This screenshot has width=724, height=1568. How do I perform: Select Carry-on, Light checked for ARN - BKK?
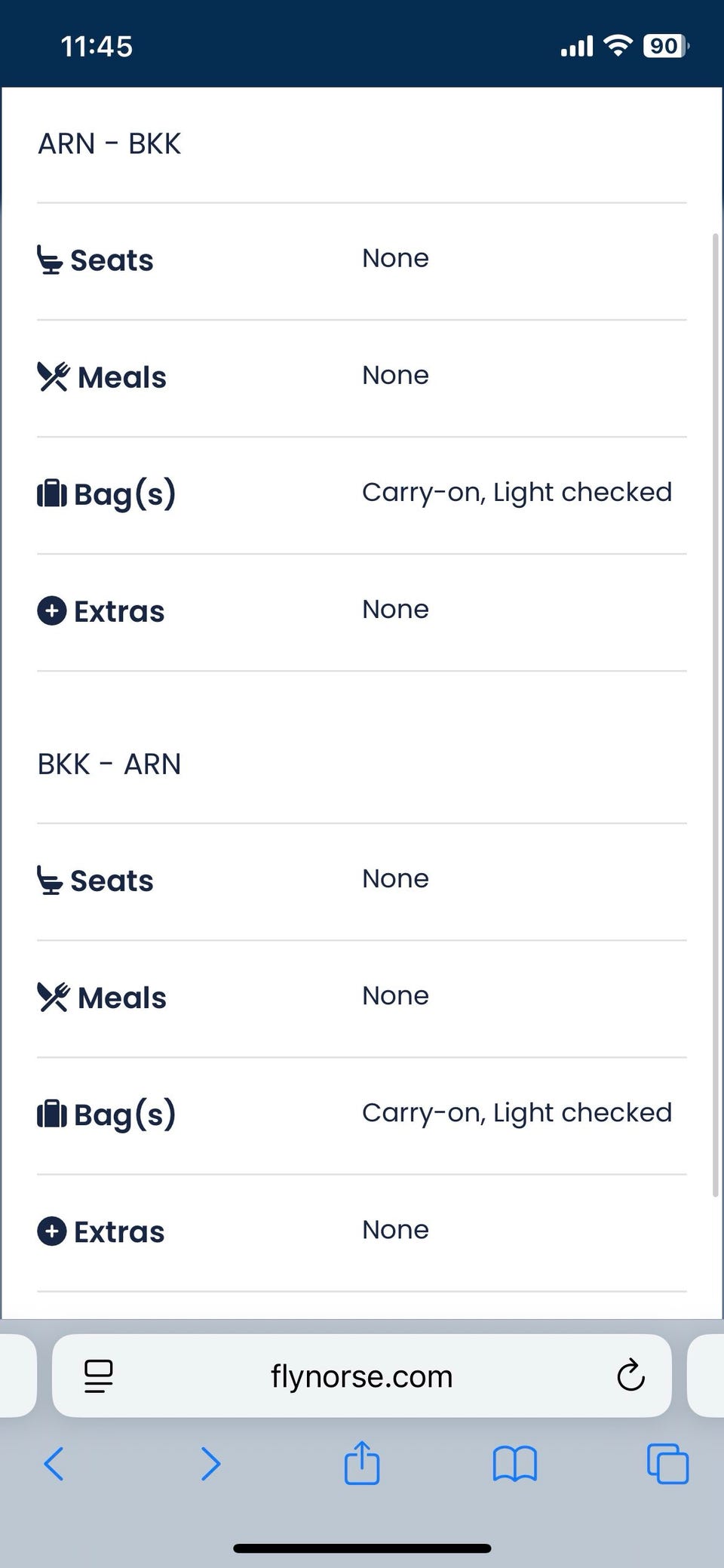pyautogui.click(x=517, y=492)
